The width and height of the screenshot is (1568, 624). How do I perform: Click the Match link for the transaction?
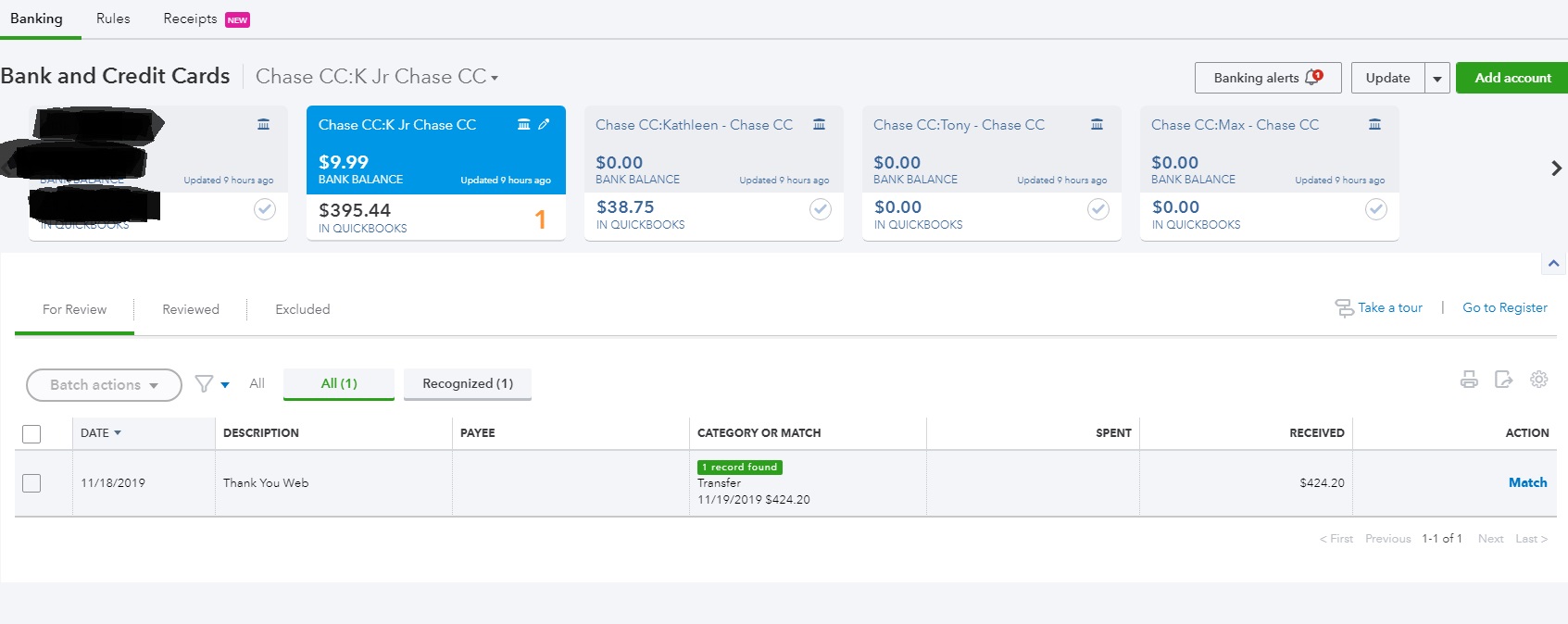[x=1527, y=482]
